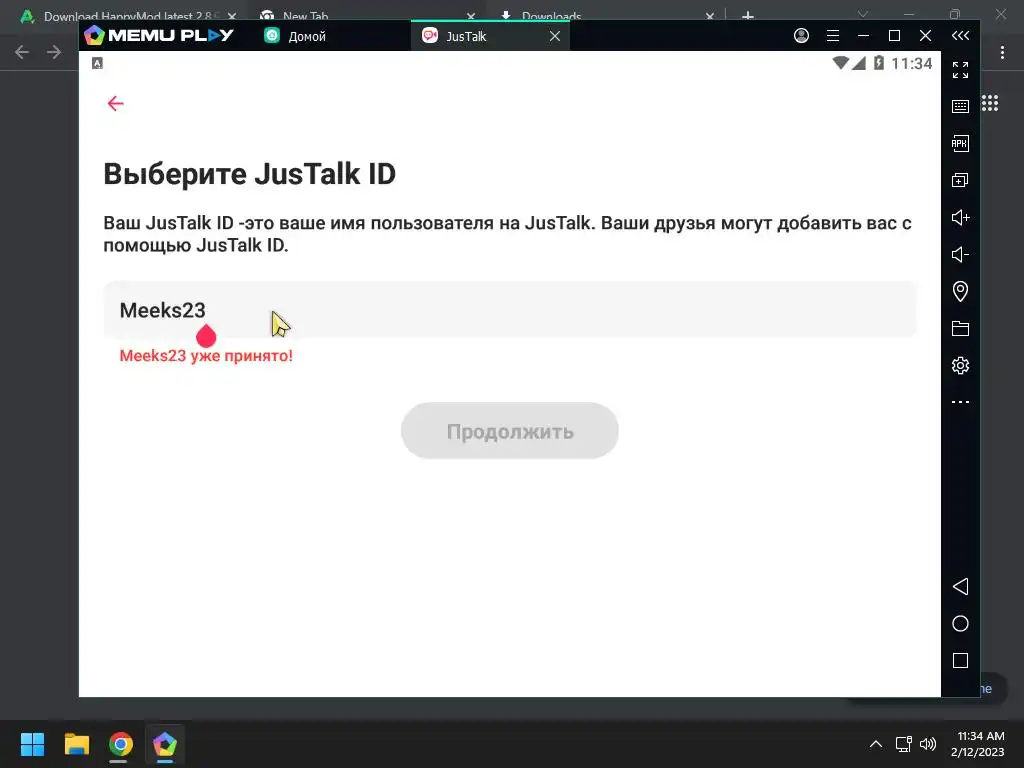Switch to Chrome on the taskbar

point(120,744)
